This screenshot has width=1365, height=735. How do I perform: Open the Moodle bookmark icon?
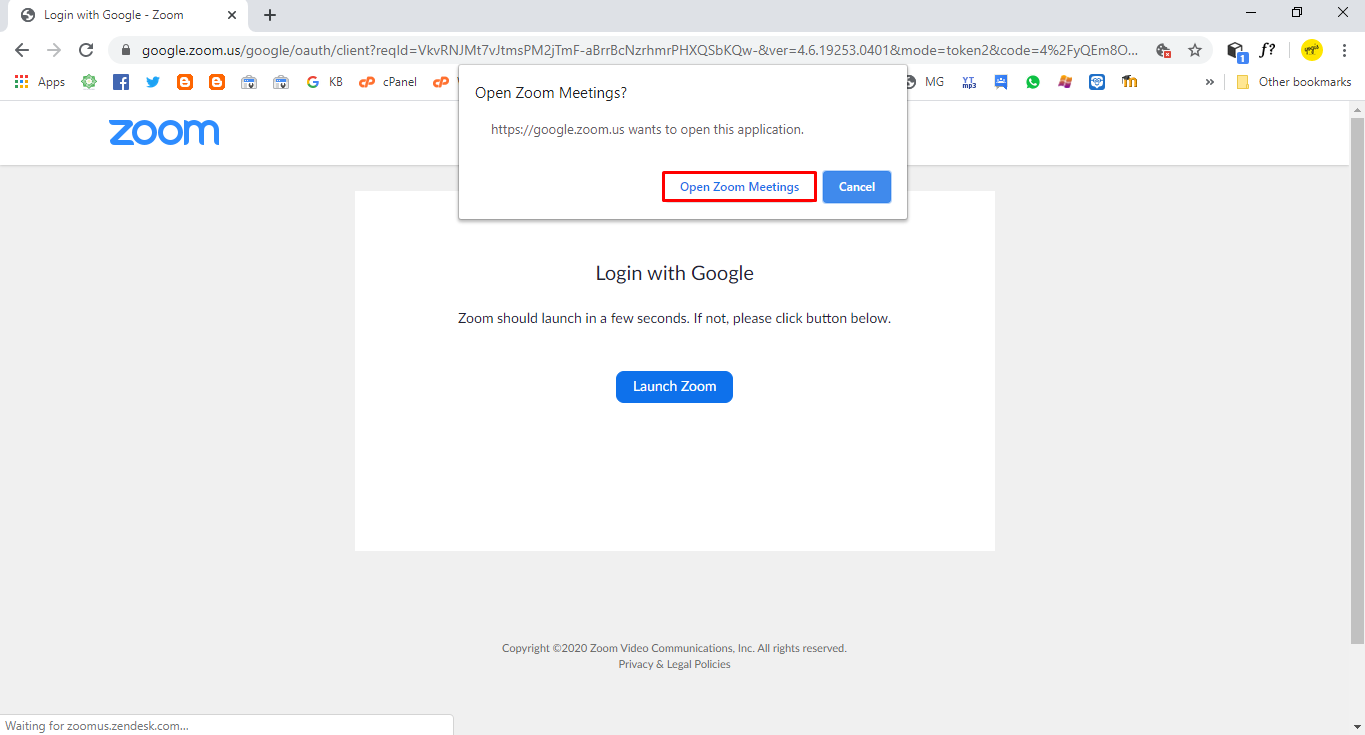[x=1129, y=82]
